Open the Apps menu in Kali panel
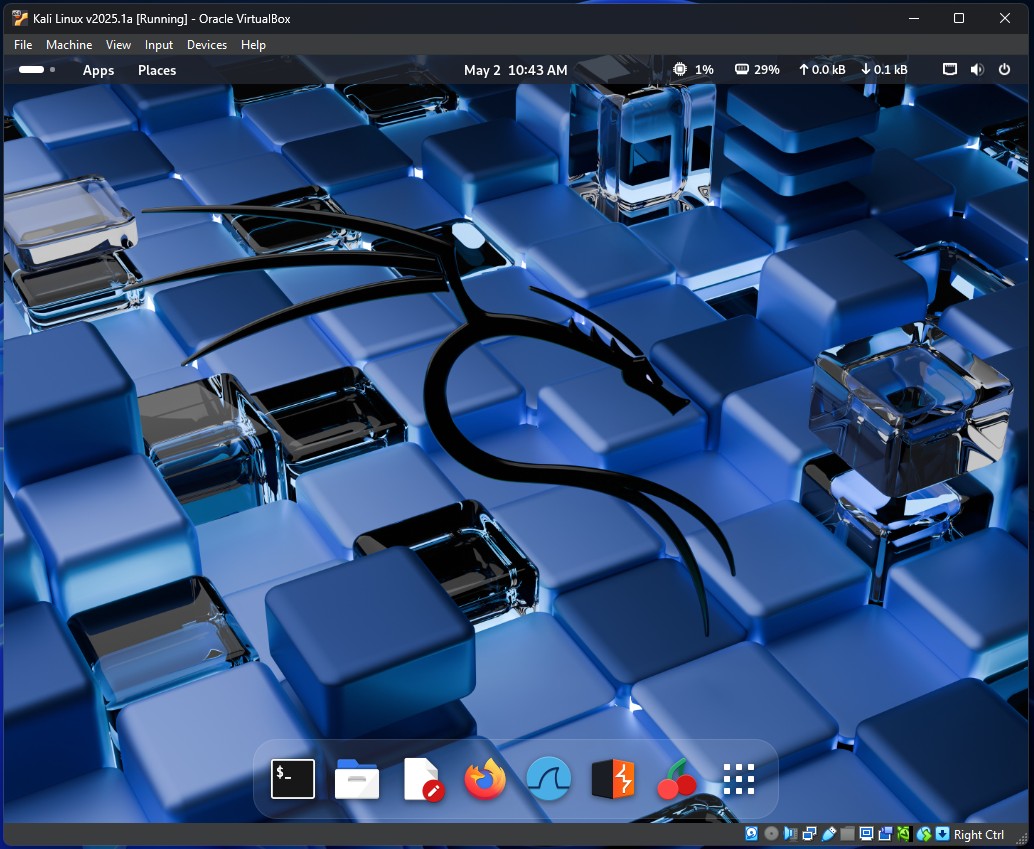1034x849 pixels. (98, 70)
